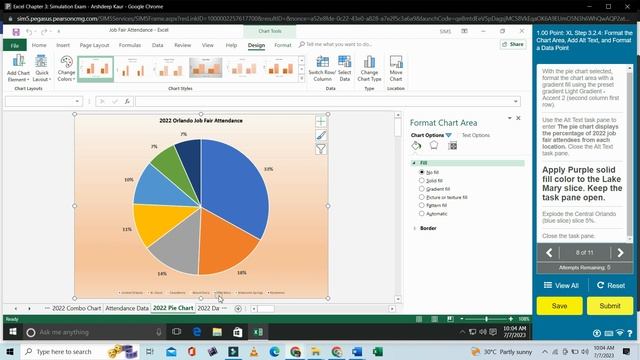Viewport: 640px width, 360px height.
Task: Click the Save icon in Excel's quick access toolbar
Action: (x=16, y=32)
